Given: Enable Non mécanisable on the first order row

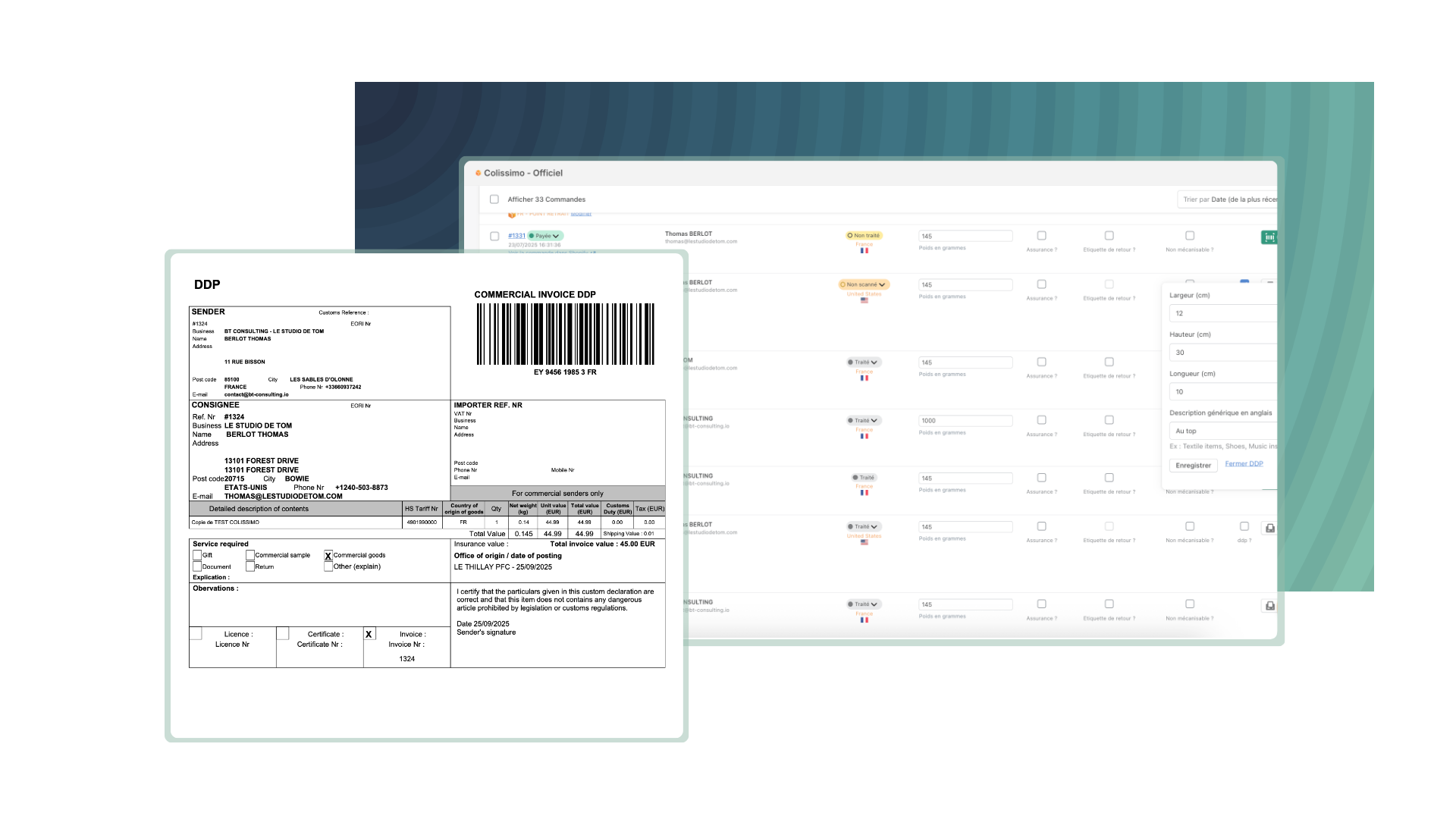Looking at the screenshot, I should tap(1189, 236).
